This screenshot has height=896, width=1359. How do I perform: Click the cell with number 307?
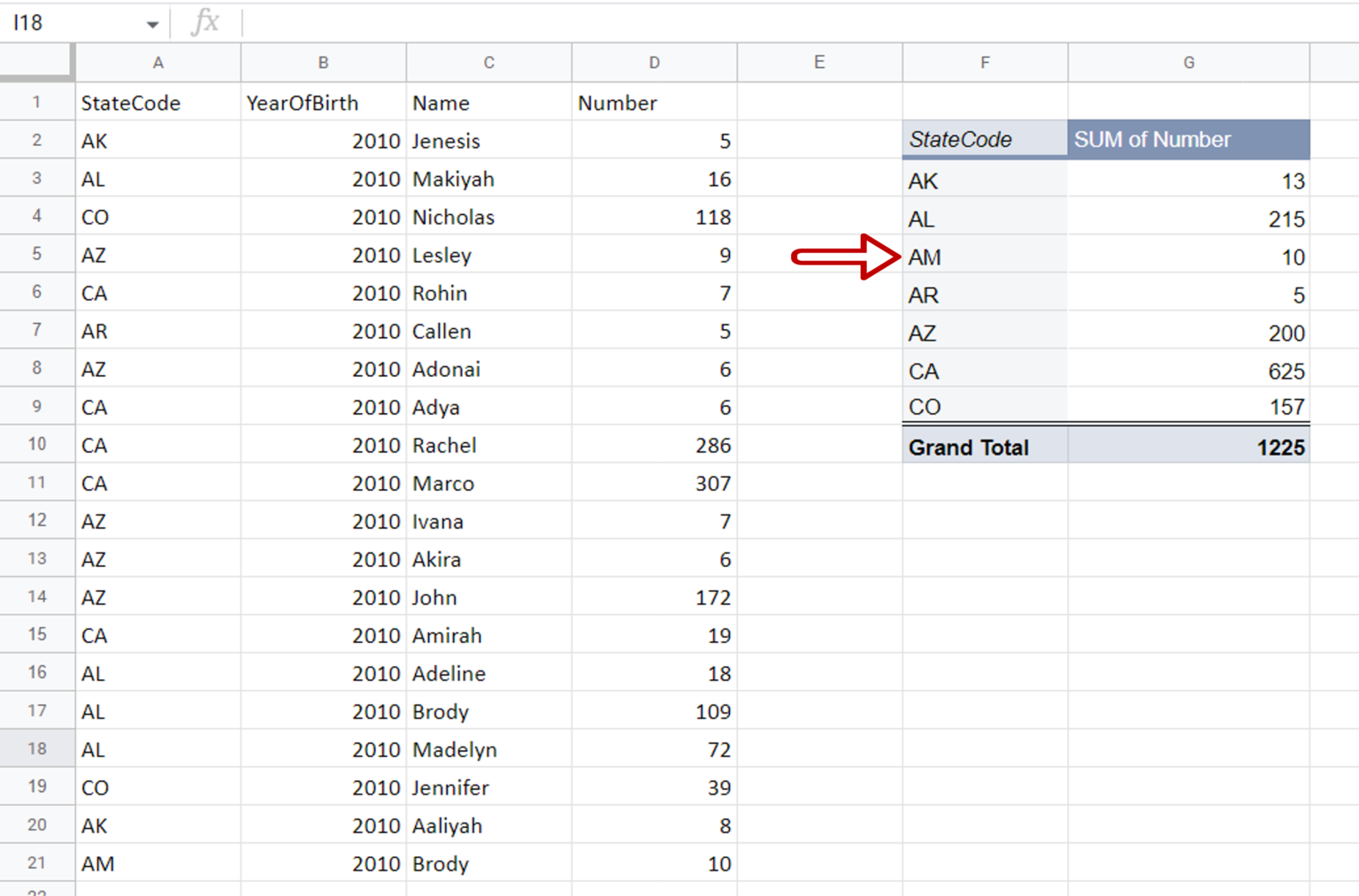(x=654, y=484)
